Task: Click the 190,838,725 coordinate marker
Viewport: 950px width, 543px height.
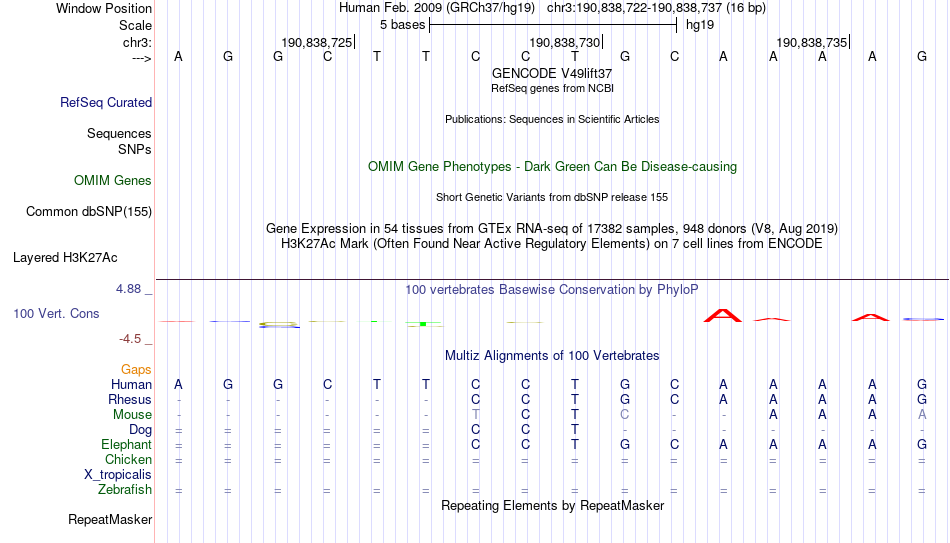Action: (x=317, y=42)
